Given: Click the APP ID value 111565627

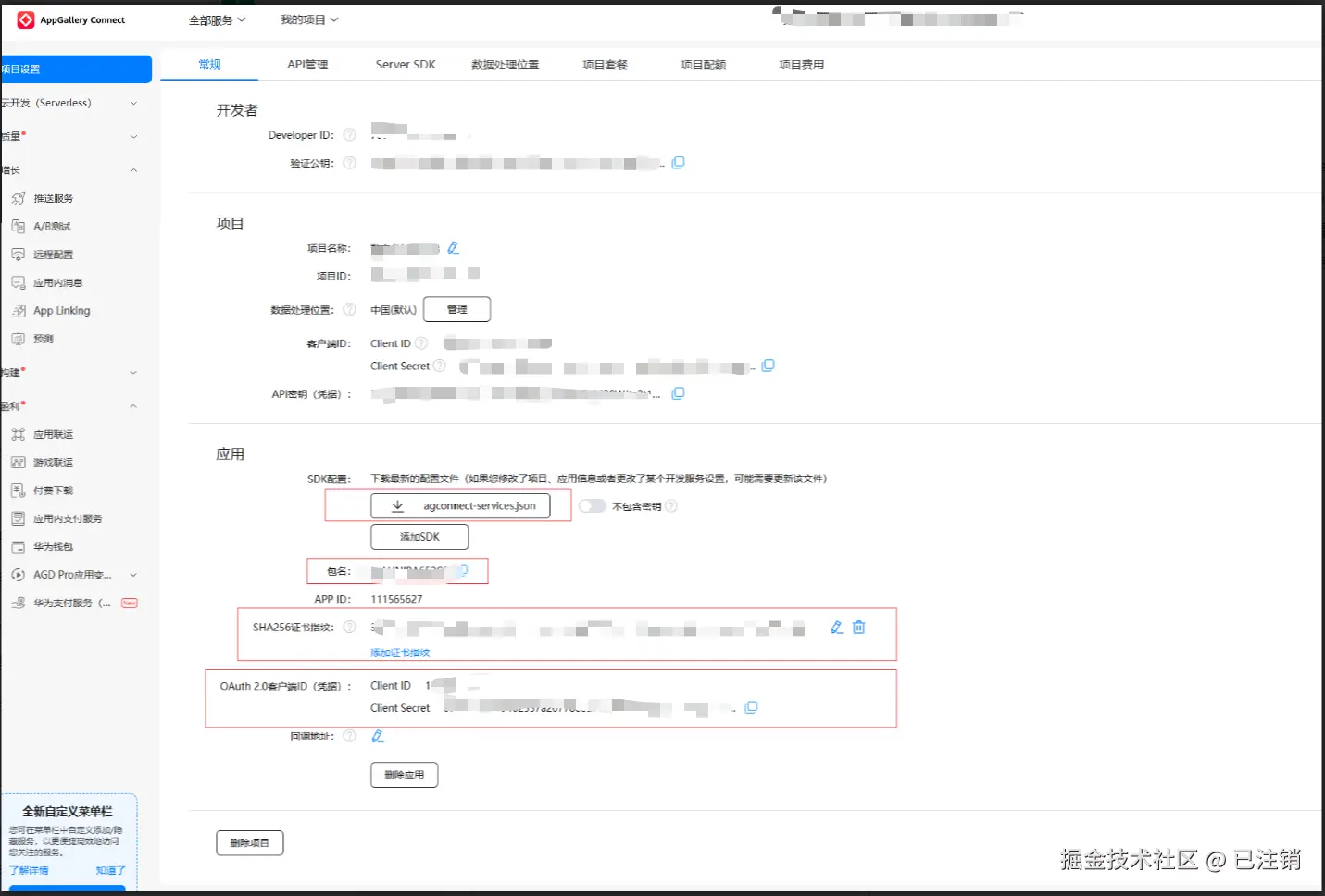Looking at the screenshot, I should (396, 599).
